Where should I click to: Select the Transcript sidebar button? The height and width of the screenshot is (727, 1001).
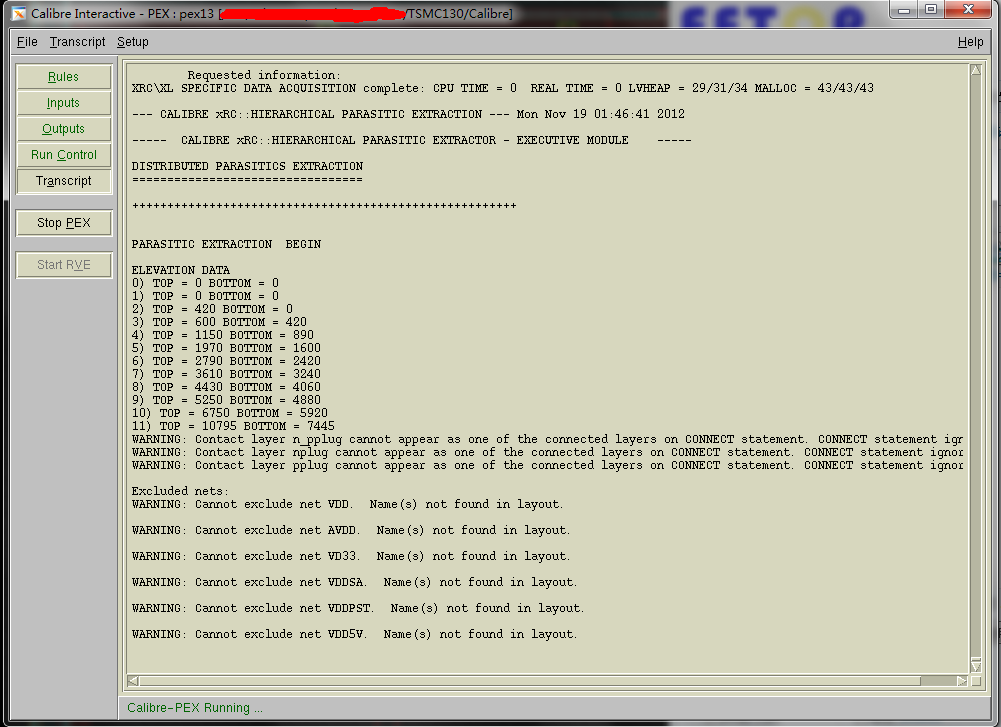[63, 181]
